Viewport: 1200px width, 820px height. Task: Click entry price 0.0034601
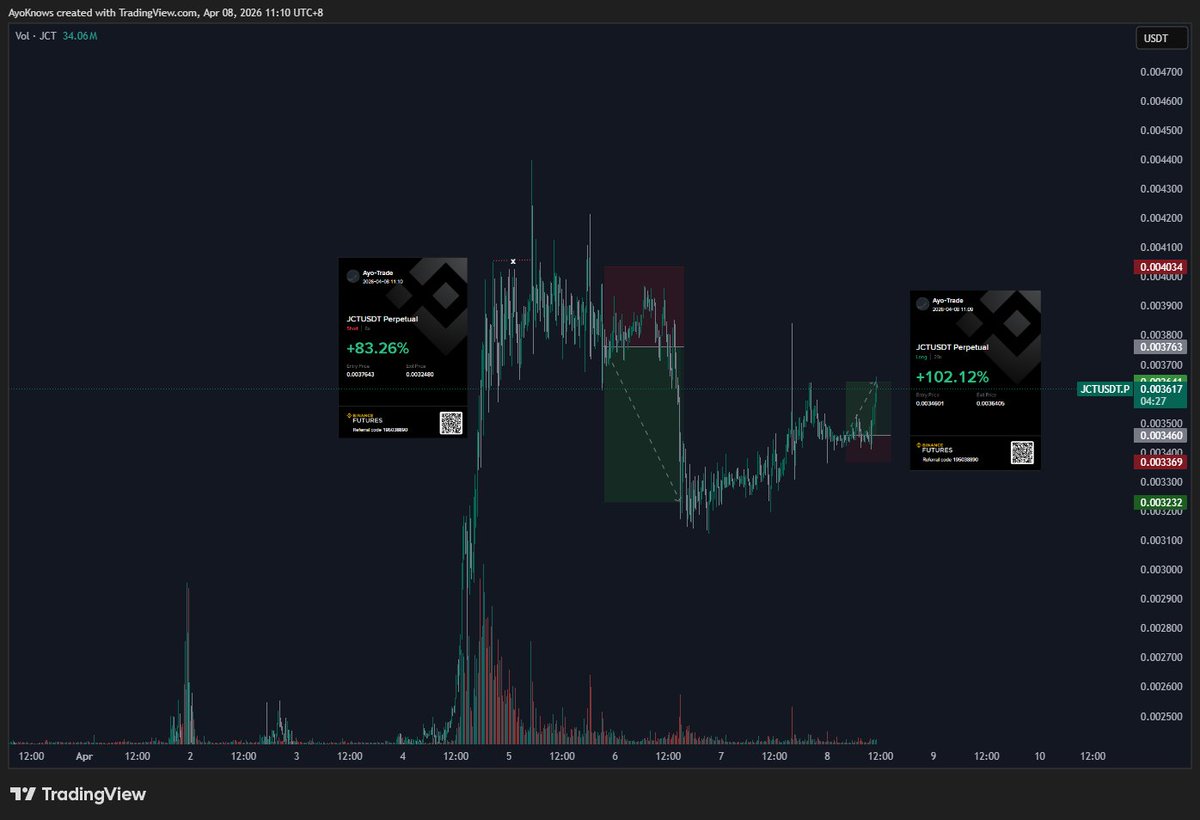click(x=931, y=403)
